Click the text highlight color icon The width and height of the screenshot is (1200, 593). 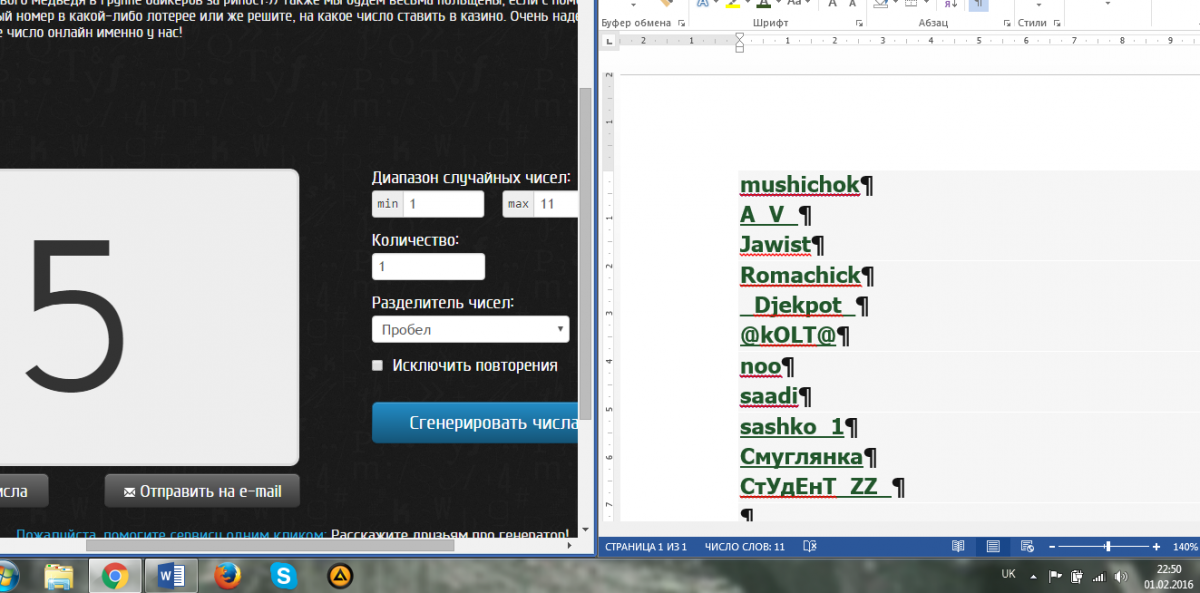(732, 4)
